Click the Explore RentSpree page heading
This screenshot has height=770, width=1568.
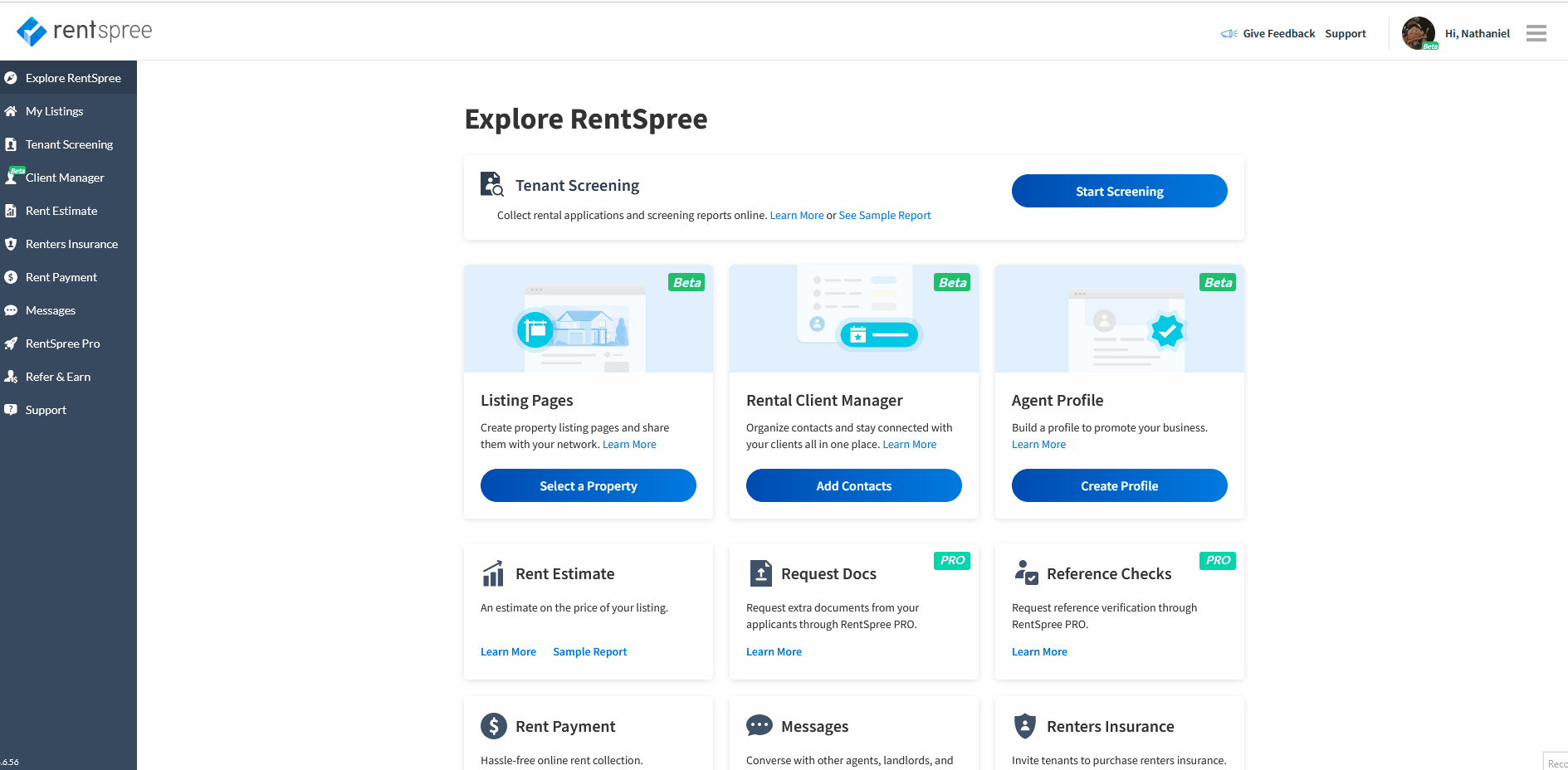click(x=586, y=119)
